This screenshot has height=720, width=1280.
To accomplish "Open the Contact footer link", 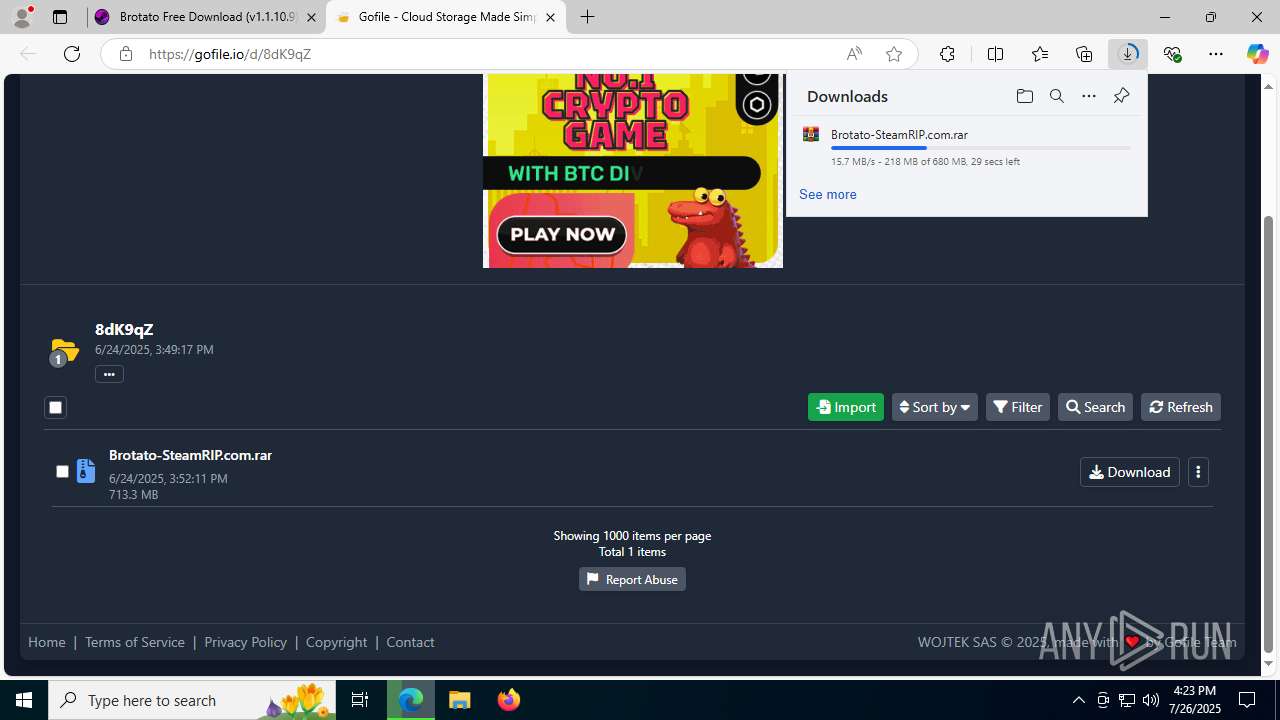I will tap(410, 642).
